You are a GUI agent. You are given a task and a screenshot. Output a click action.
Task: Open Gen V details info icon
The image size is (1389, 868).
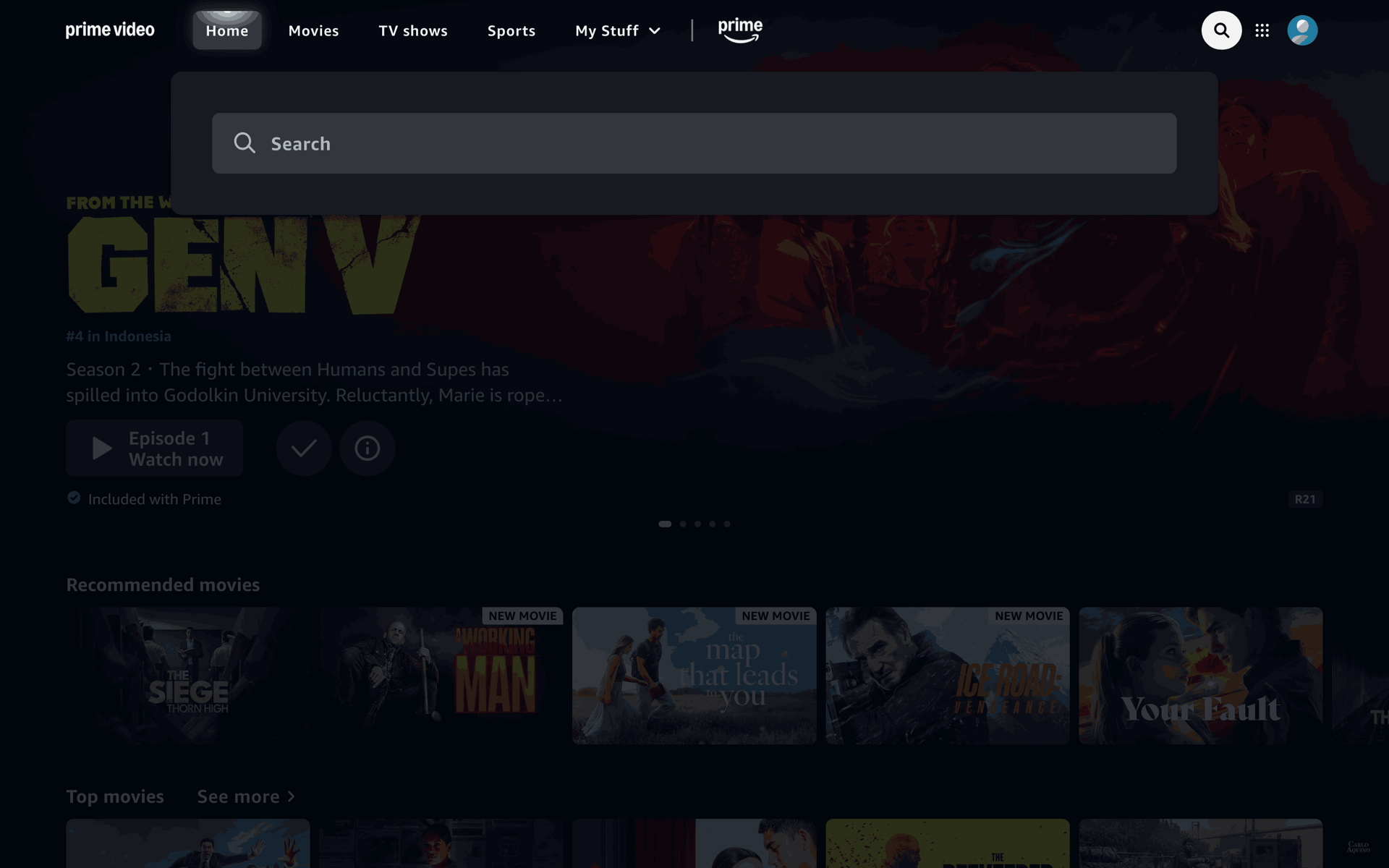(x=367, y=448)
